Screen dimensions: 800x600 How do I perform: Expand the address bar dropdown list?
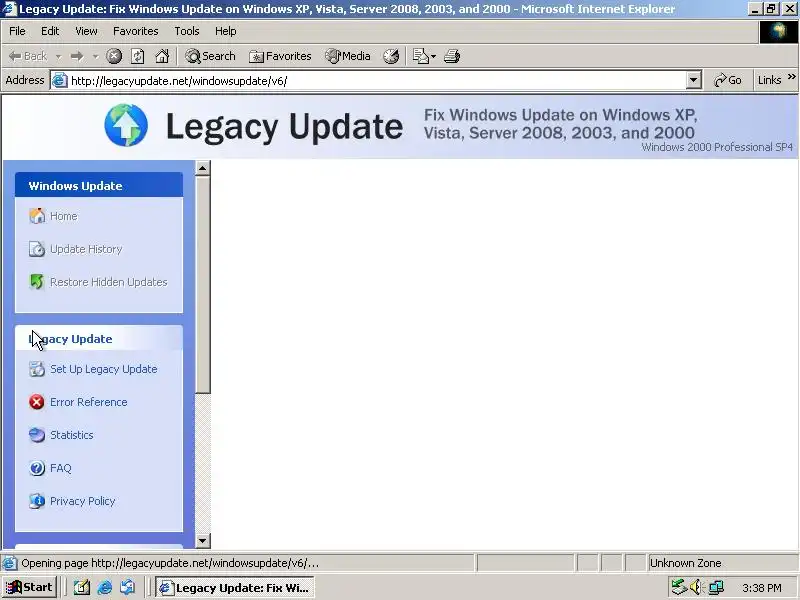click(693, 81)
